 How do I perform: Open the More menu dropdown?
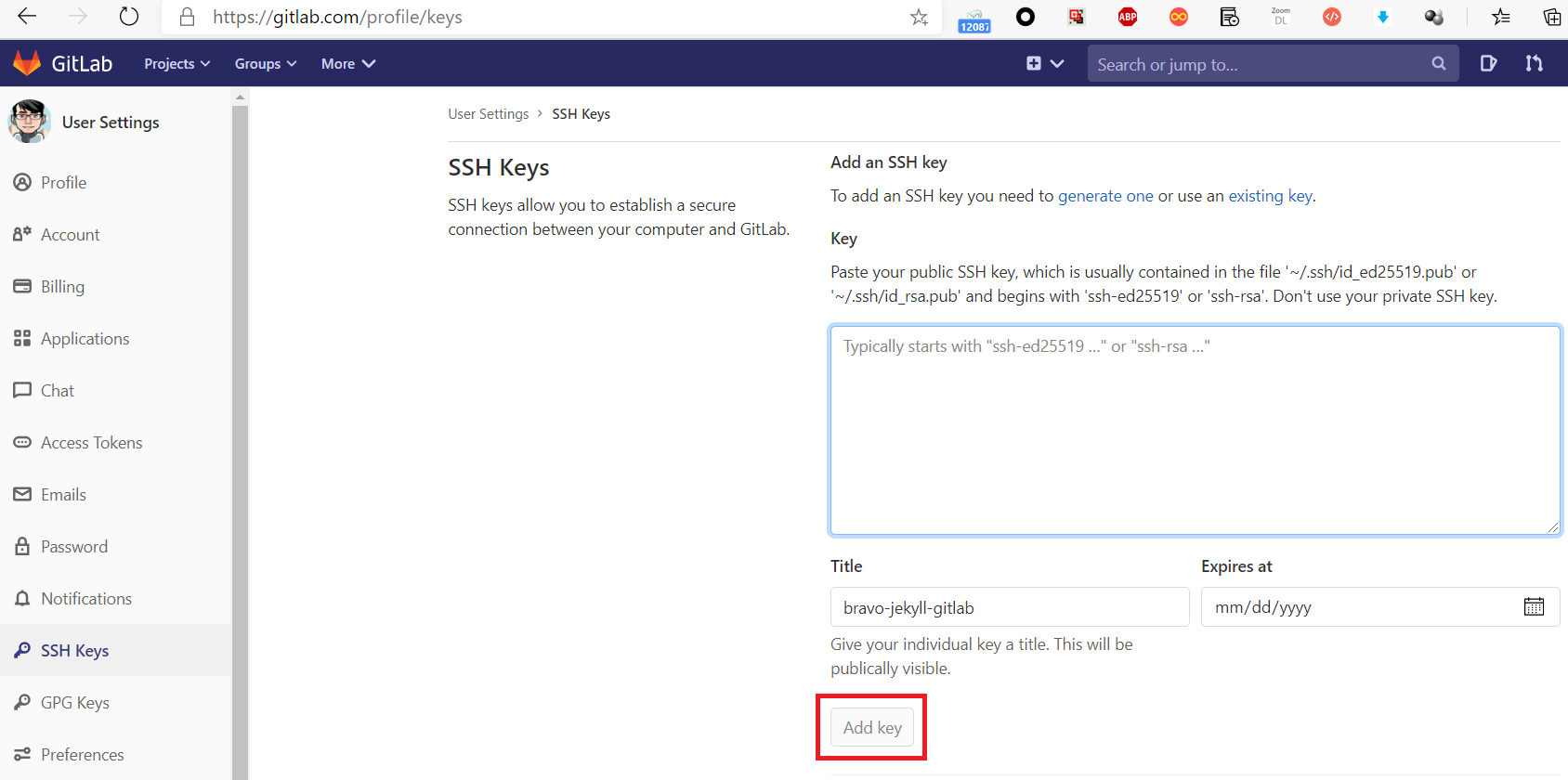tap(347, 64)
